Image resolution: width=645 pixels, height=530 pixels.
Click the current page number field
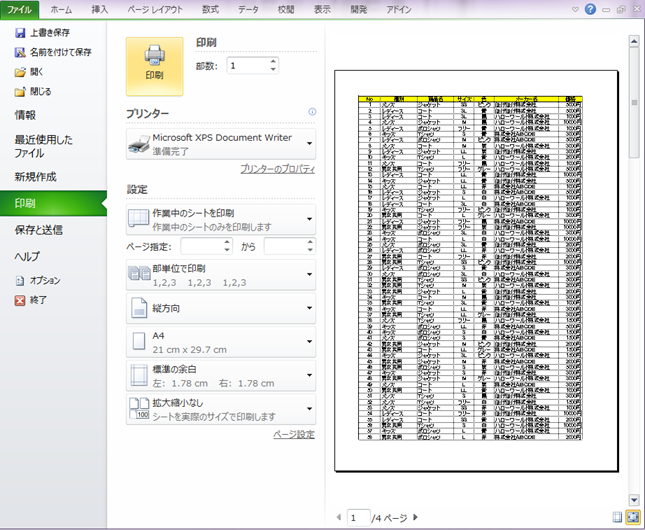click(358, 518)
